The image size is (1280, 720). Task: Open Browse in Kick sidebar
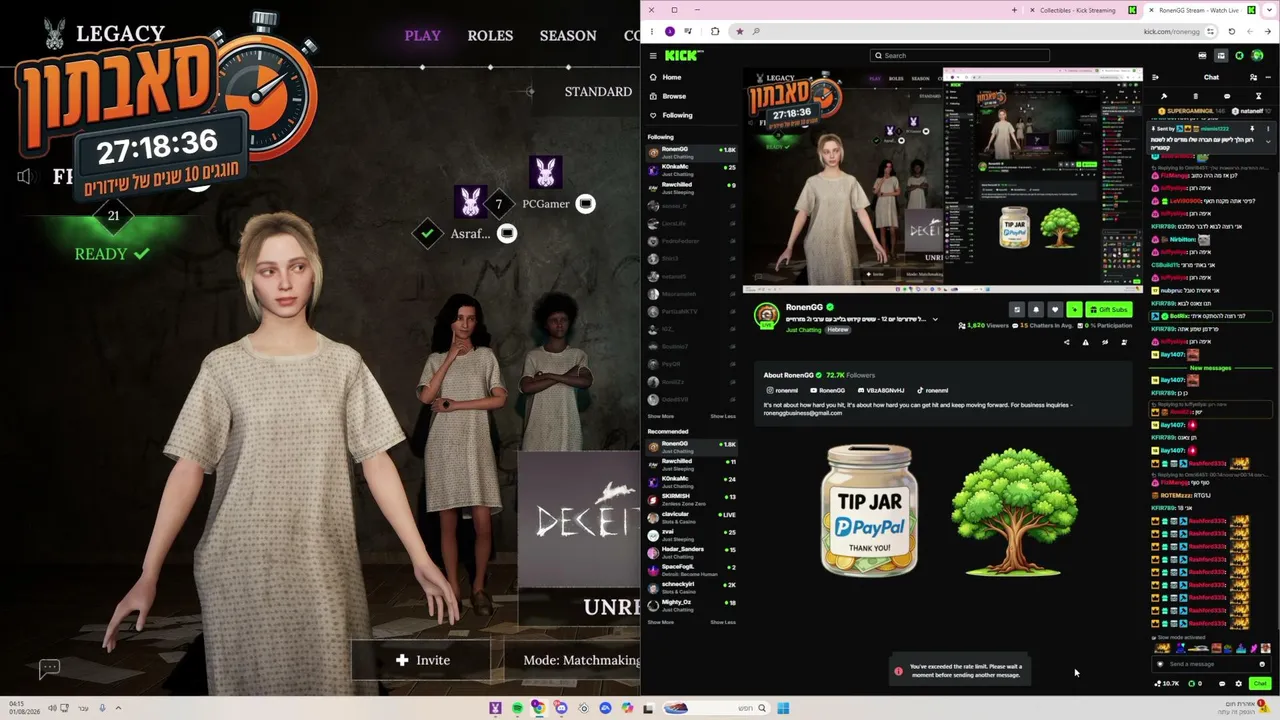pos(674,96)
